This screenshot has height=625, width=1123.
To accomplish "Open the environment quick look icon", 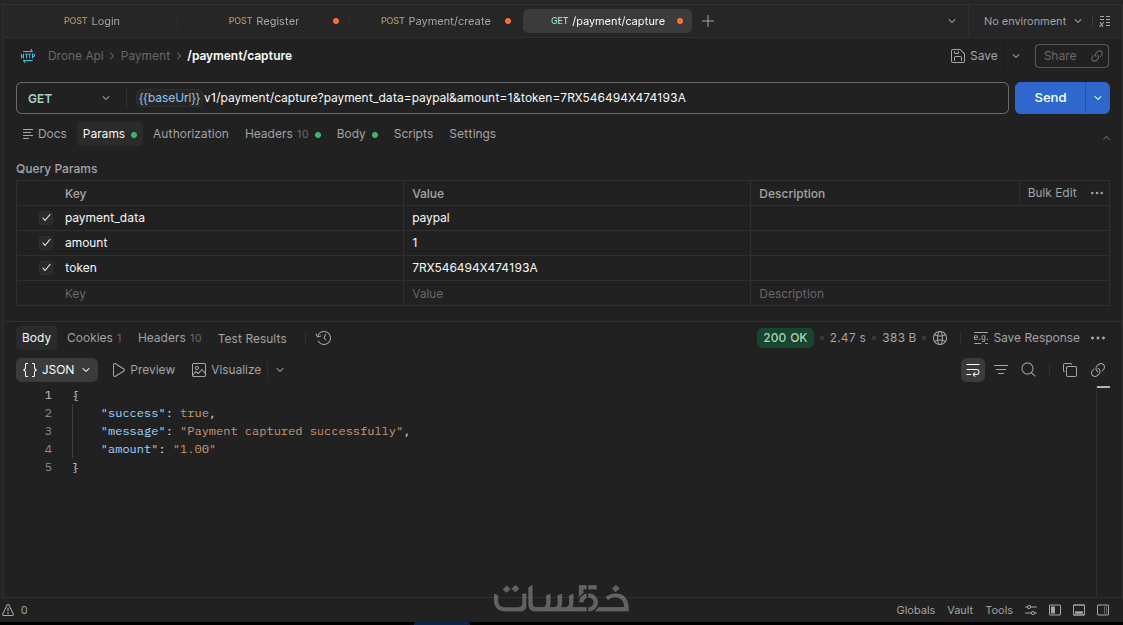I will point(1104,21).
